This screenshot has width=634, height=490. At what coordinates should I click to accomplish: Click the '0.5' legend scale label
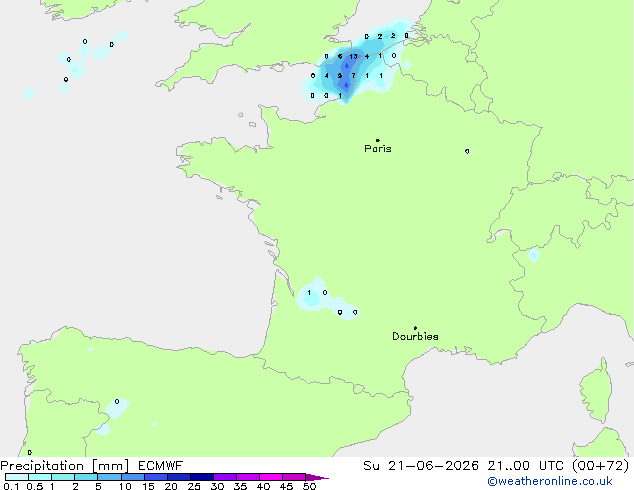(35, 486)
